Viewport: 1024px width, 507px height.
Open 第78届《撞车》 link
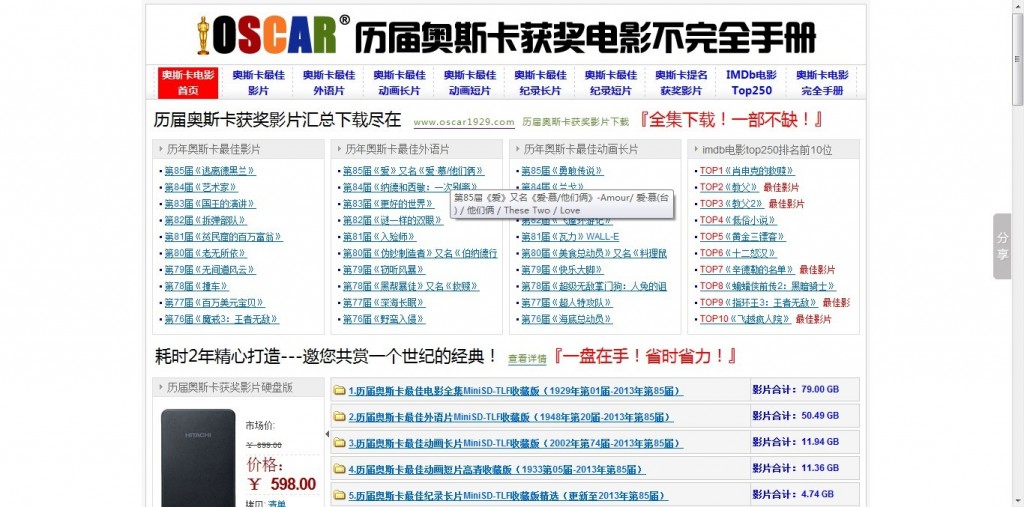click(x=196, y=286)
